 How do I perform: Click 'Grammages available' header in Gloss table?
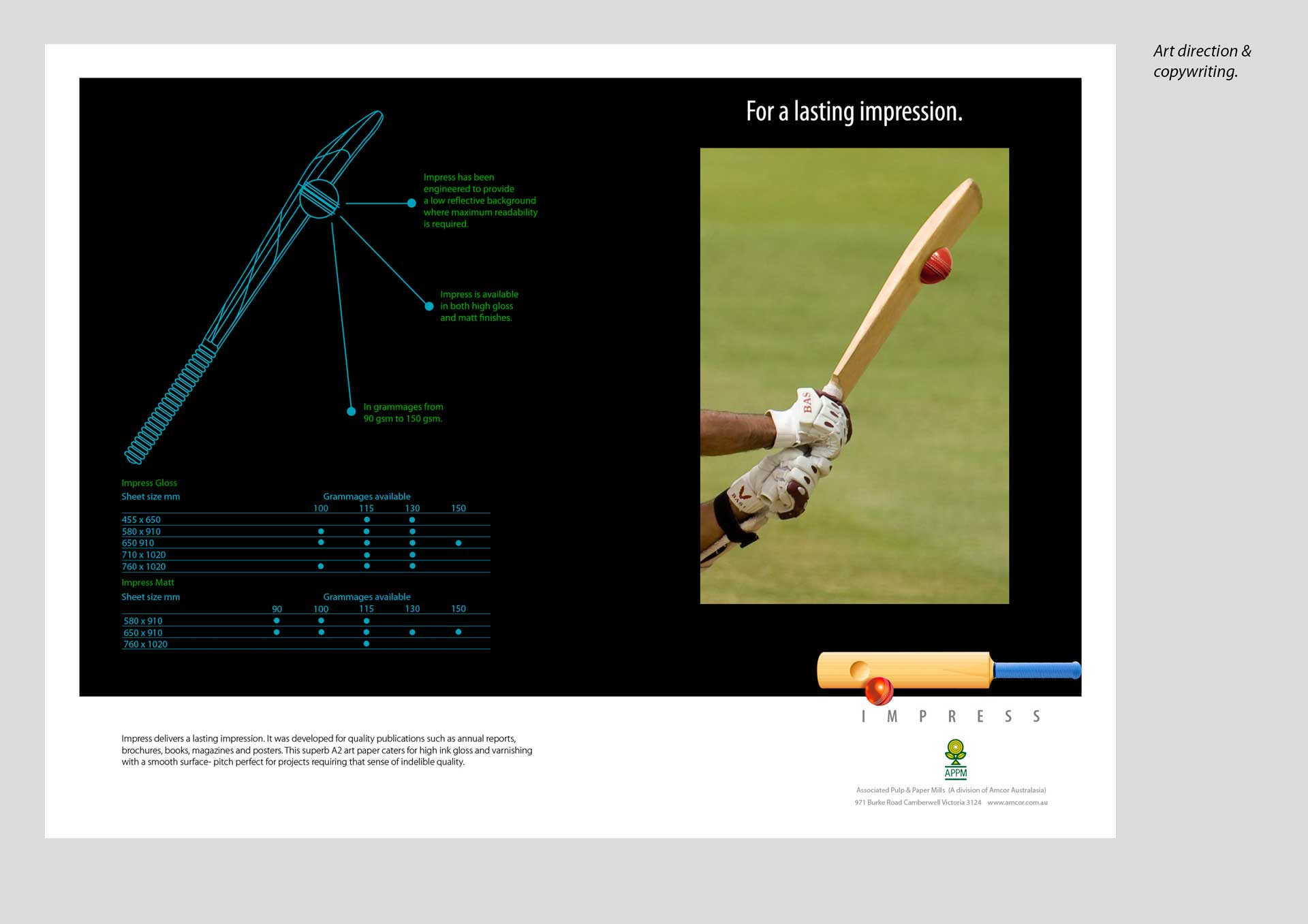367,496
